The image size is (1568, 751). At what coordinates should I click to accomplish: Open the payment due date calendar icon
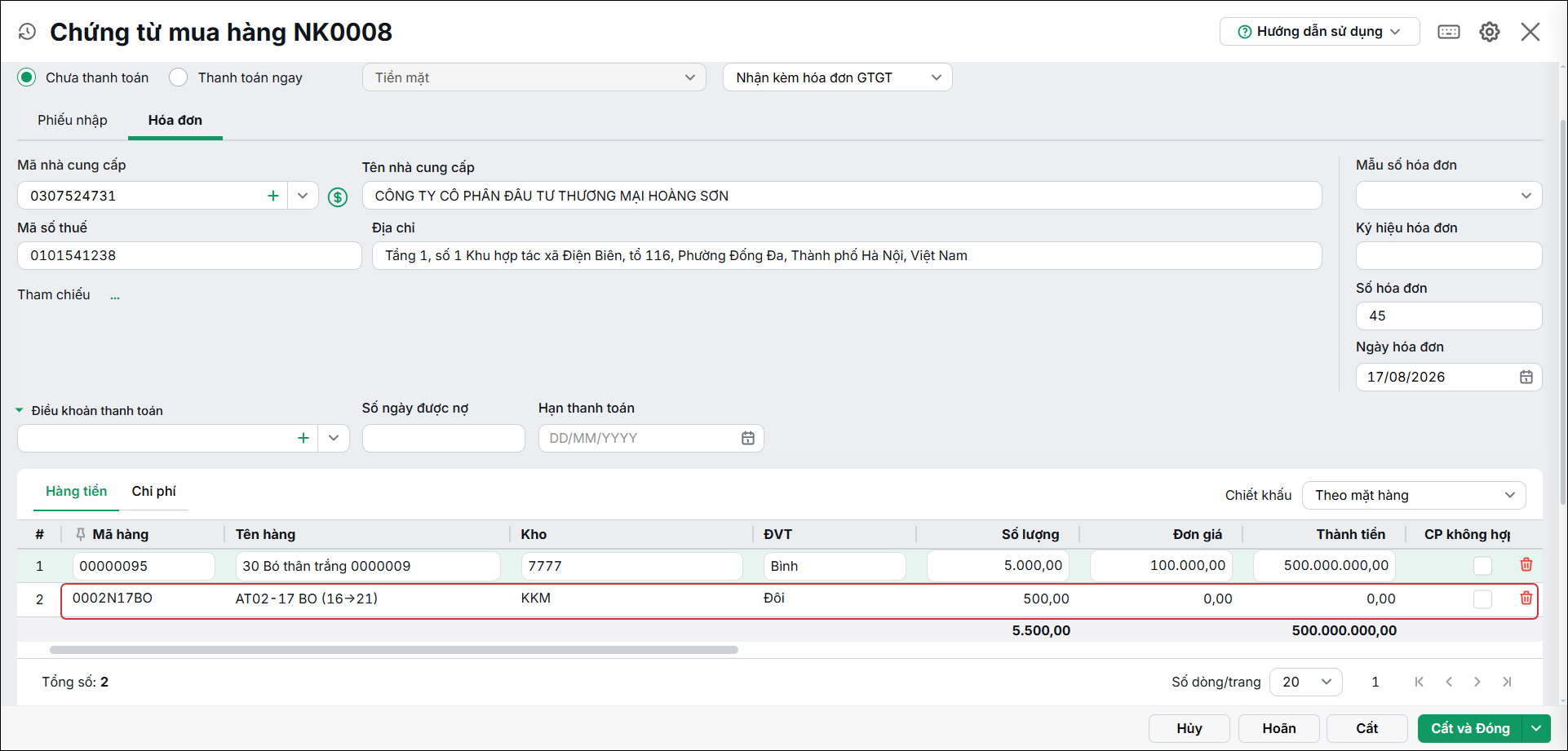[x=748, y=438]
